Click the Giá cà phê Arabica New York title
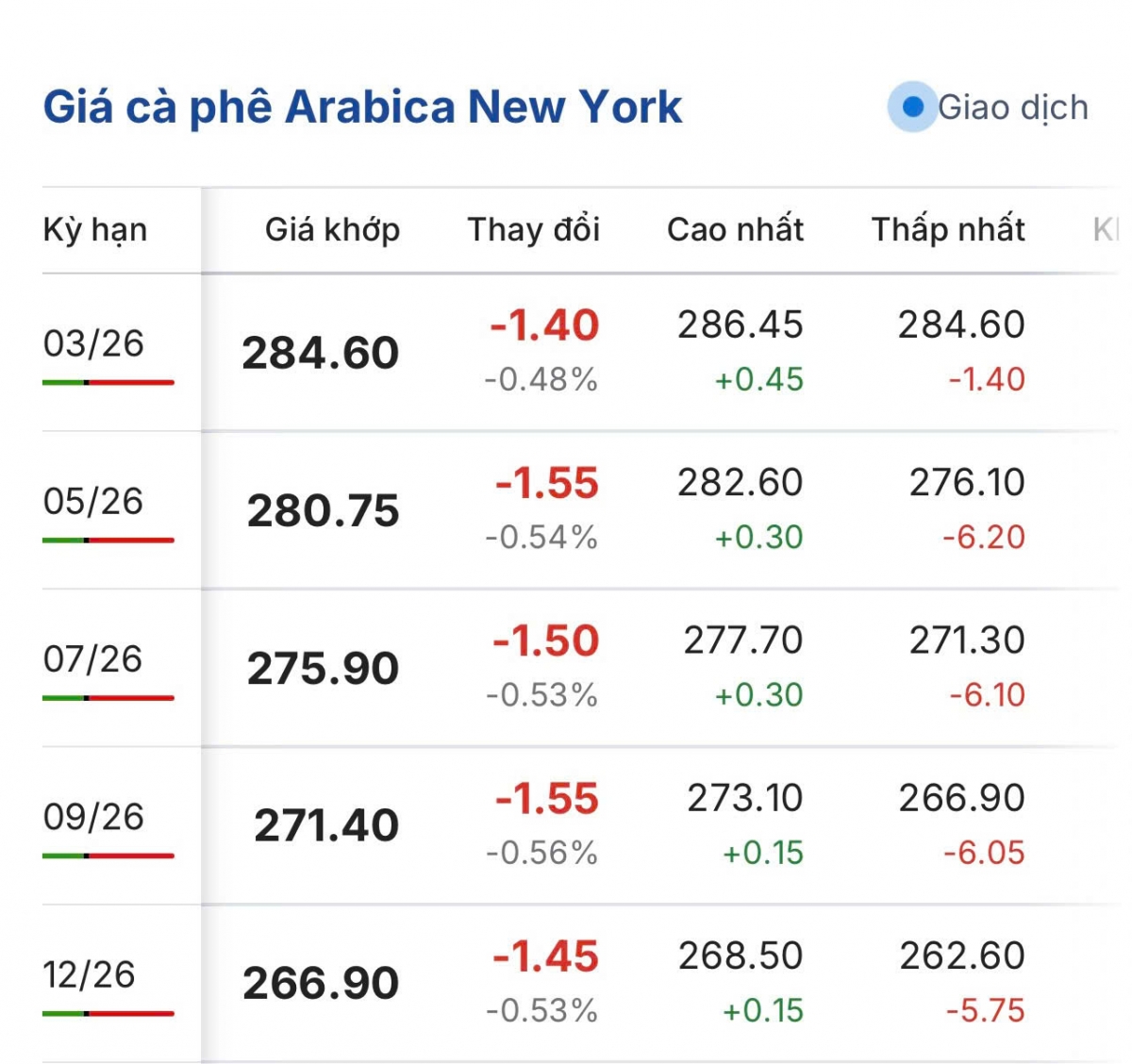 362,107
